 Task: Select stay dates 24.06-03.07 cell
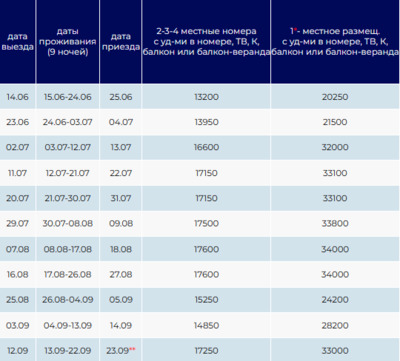pyautogui.click(x=68, y=122)
